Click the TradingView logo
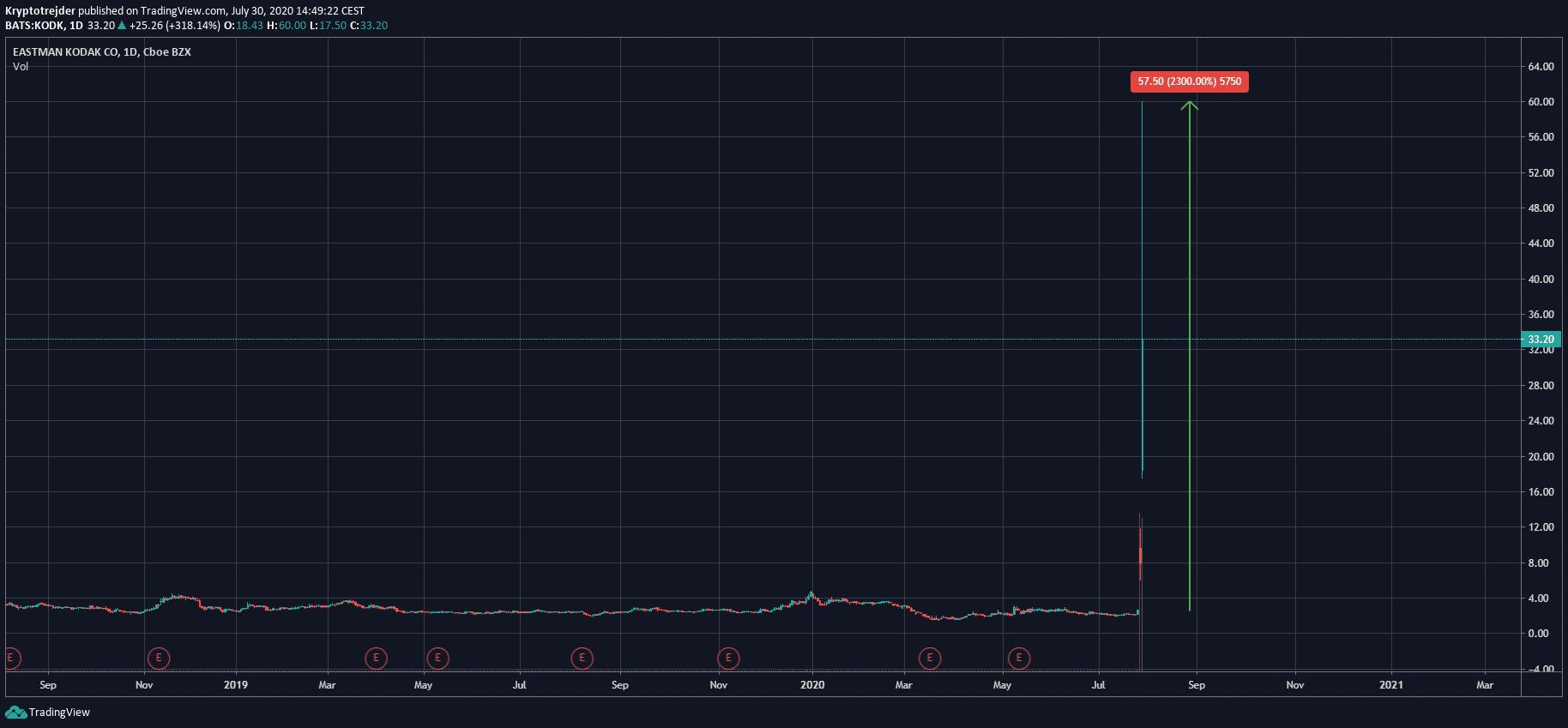1568x728 pixels. coord(48,713)
